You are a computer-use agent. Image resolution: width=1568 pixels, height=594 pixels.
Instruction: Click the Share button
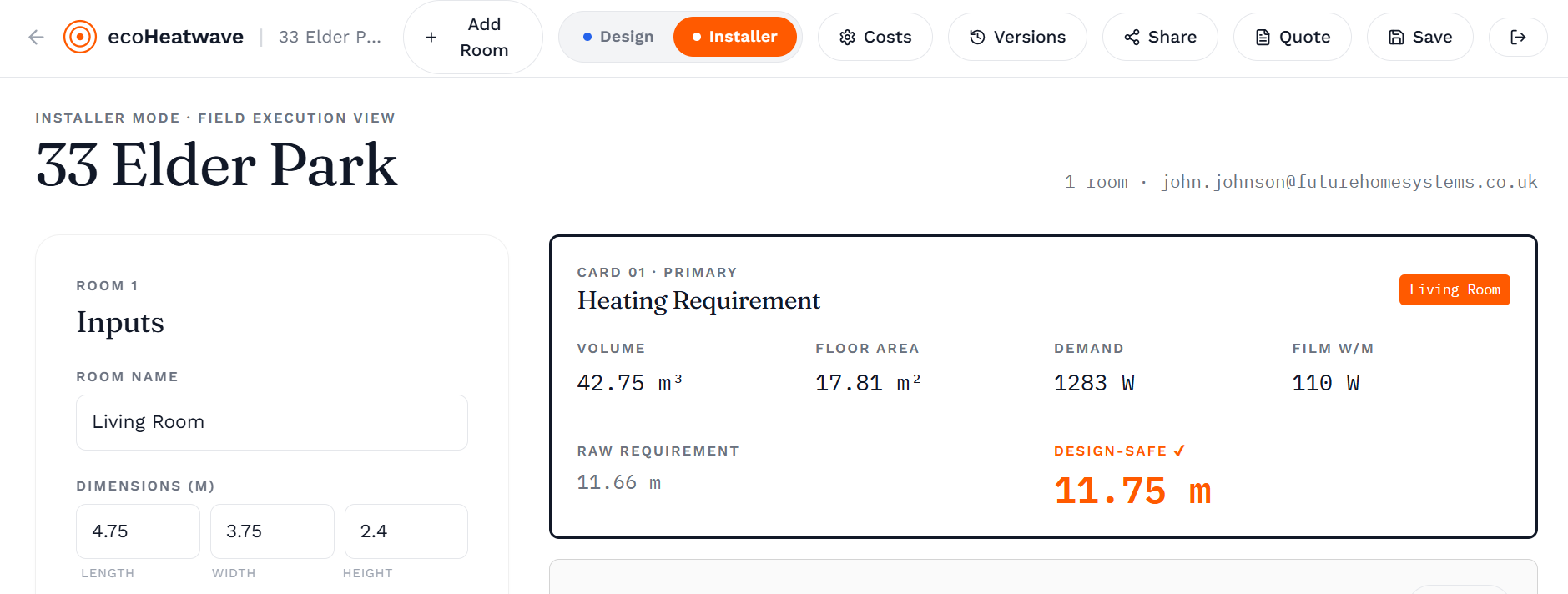(x=1160, y=37)
